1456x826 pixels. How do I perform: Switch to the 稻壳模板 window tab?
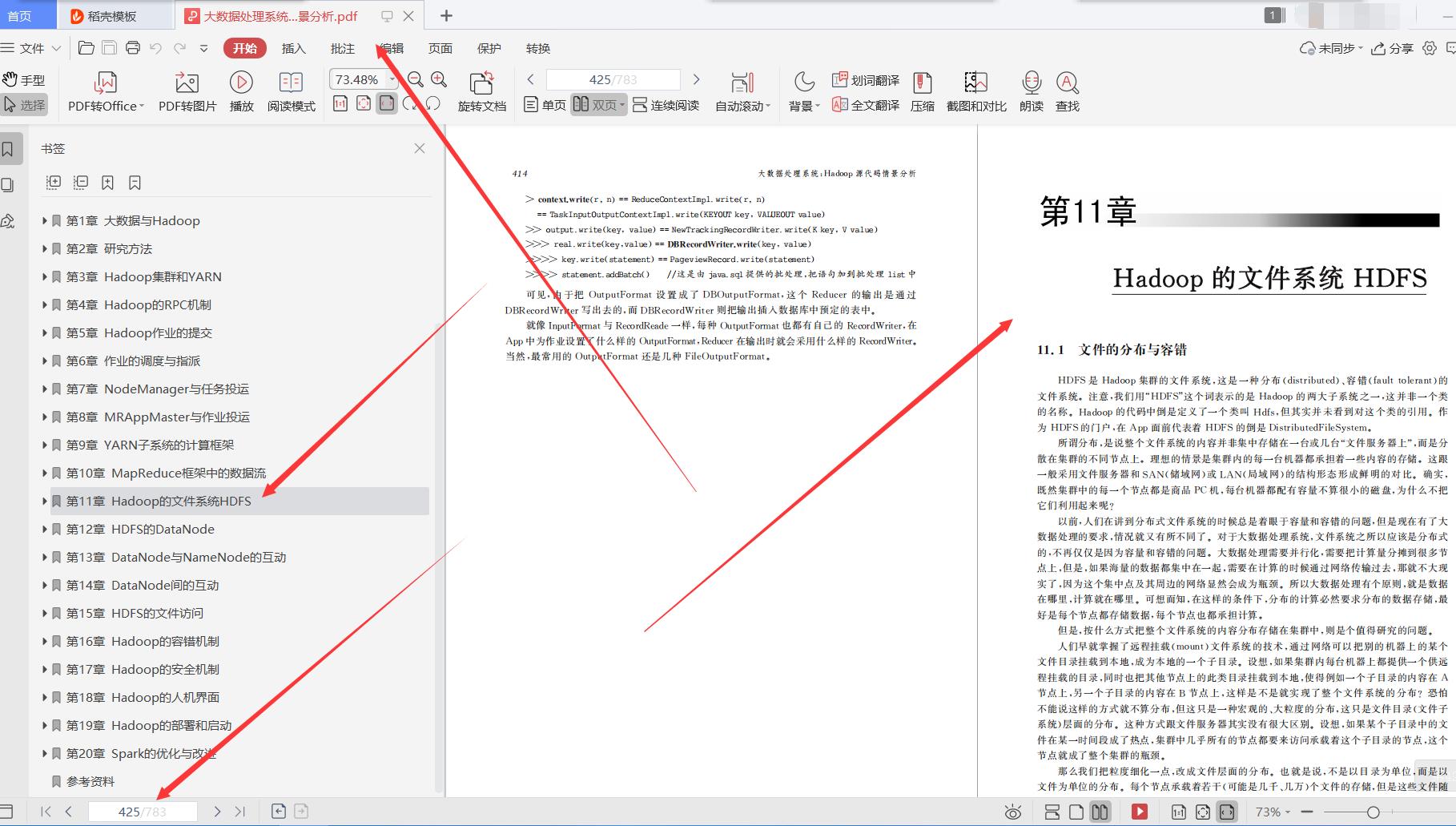pos(115,16)
